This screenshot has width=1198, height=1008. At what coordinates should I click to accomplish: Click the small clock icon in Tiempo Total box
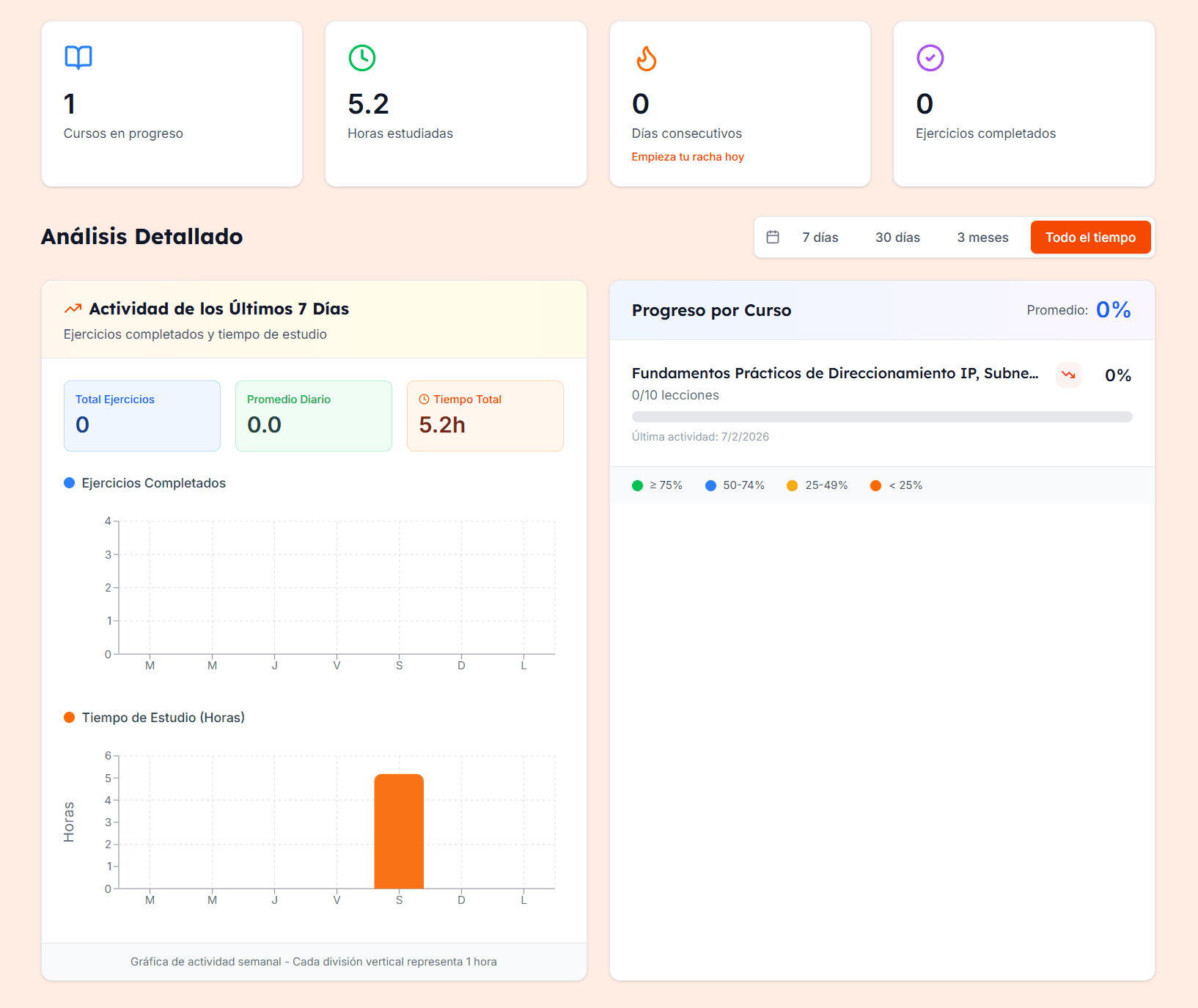424,399
